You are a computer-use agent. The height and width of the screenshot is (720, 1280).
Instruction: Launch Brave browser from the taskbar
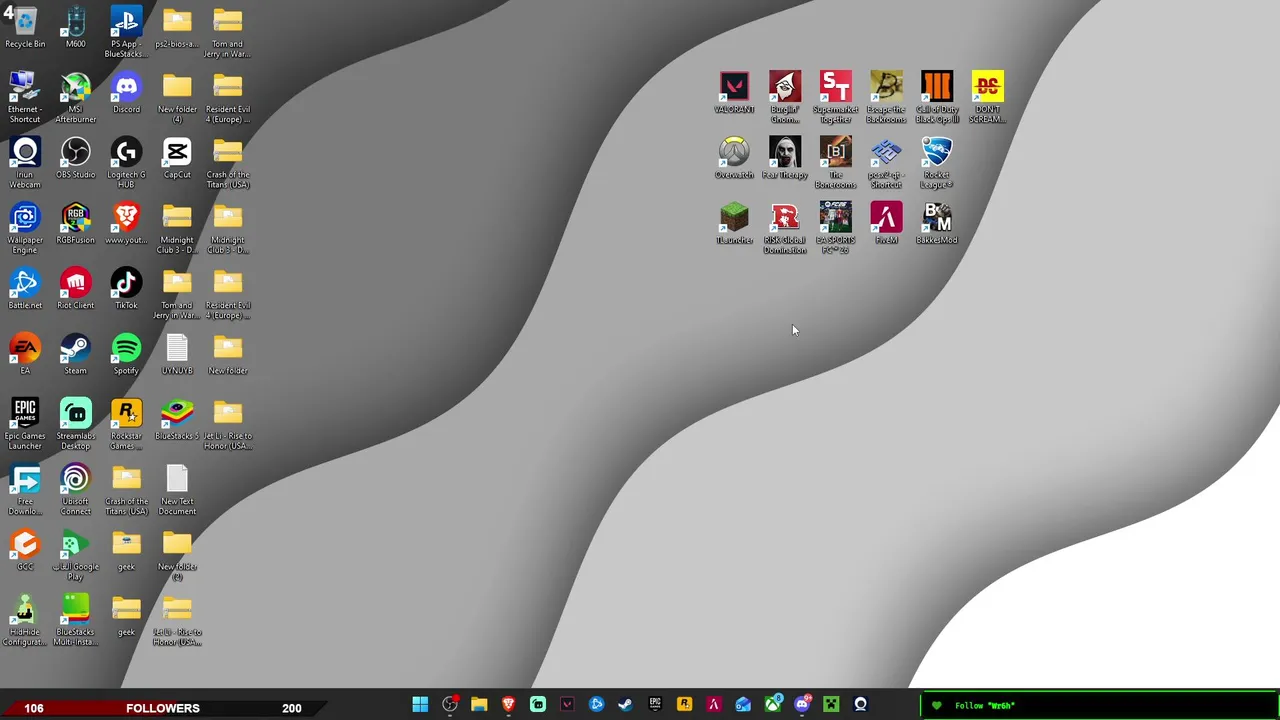[x=508, y=705]
